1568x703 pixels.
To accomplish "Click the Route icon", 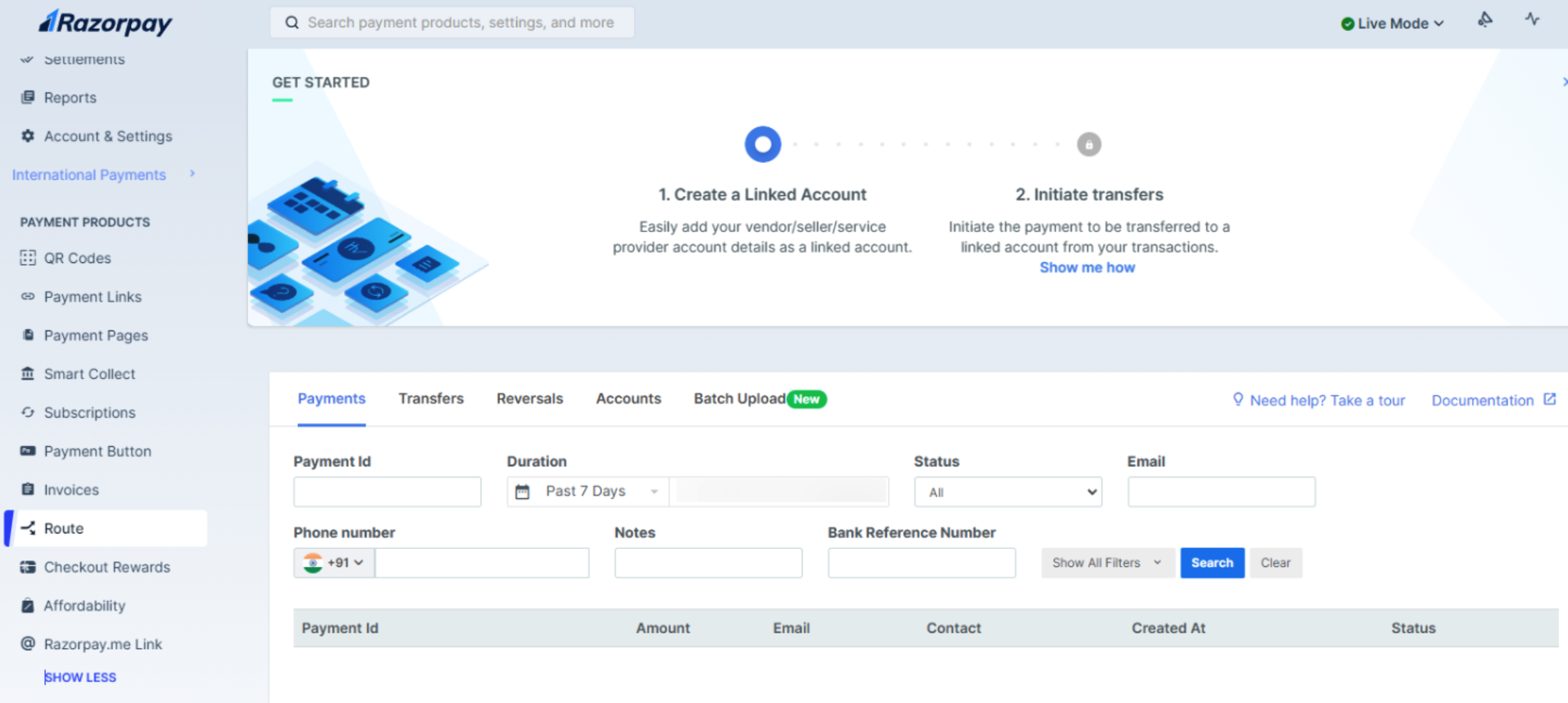I will pos(28,528).
